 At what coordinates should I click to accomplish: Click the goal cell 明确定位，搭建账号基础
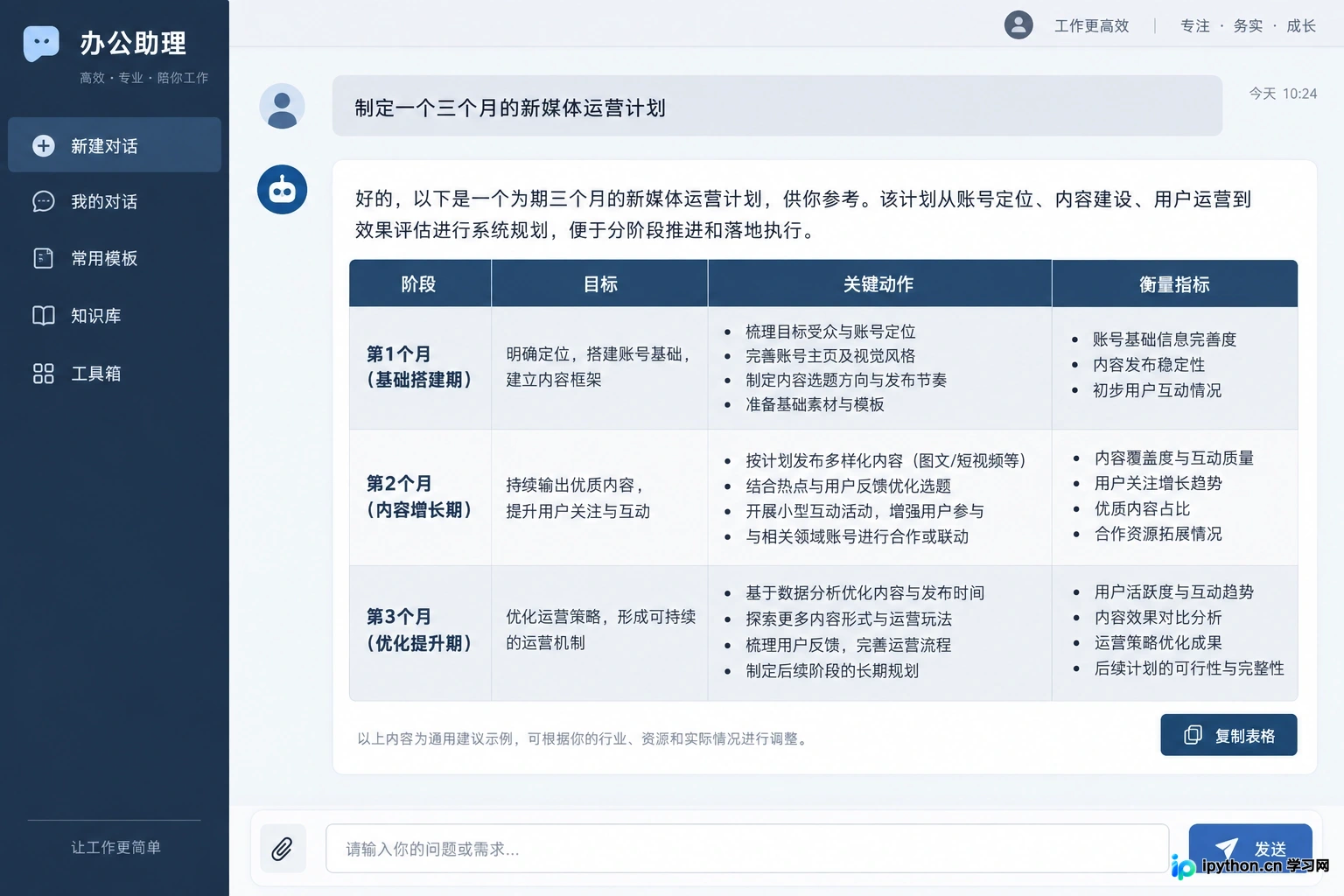tap(599, 367)
